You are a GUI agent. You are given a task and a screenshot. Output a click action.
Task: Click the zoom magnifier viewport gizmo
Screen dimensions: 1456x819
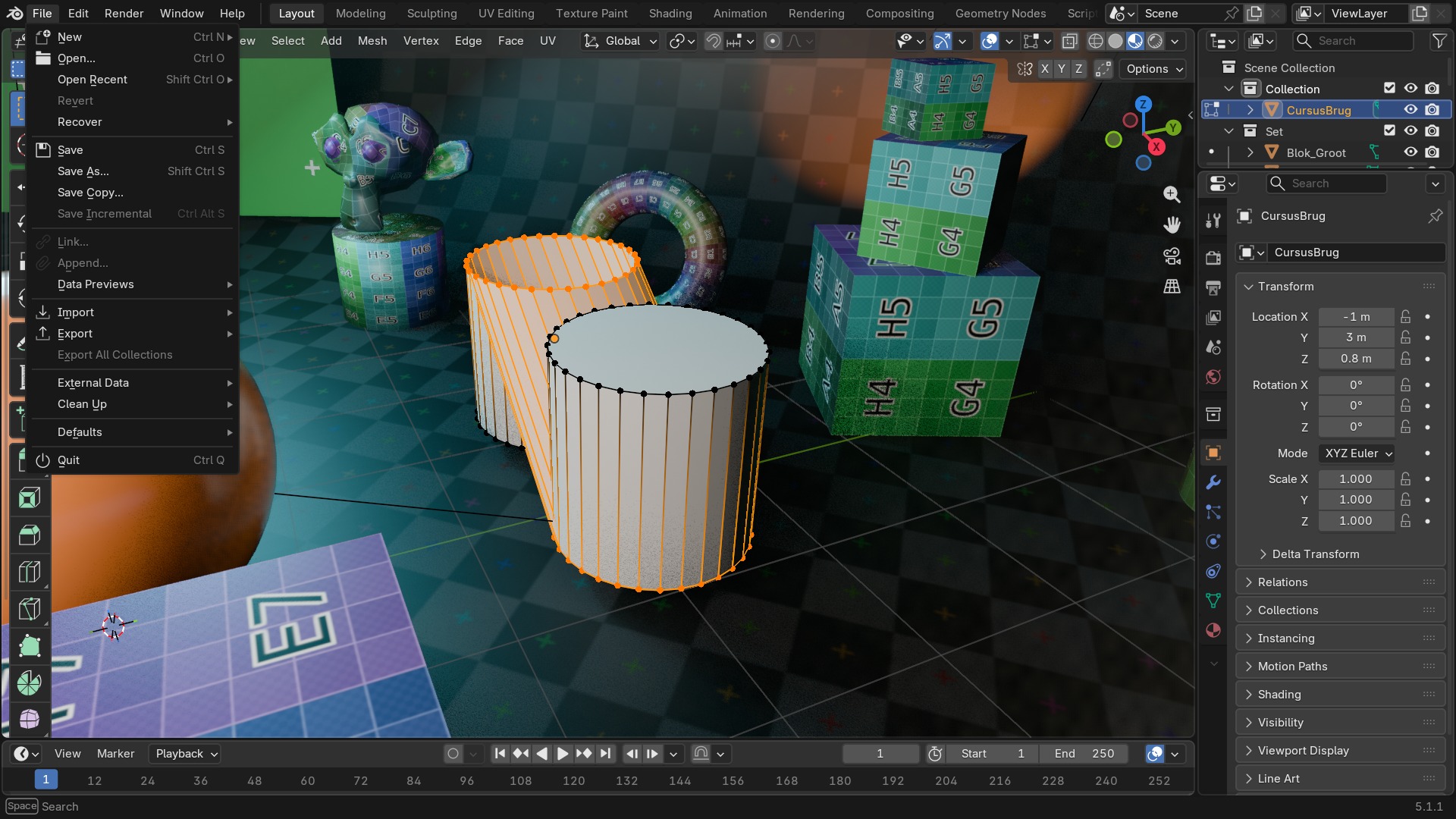pos(1172,194)
